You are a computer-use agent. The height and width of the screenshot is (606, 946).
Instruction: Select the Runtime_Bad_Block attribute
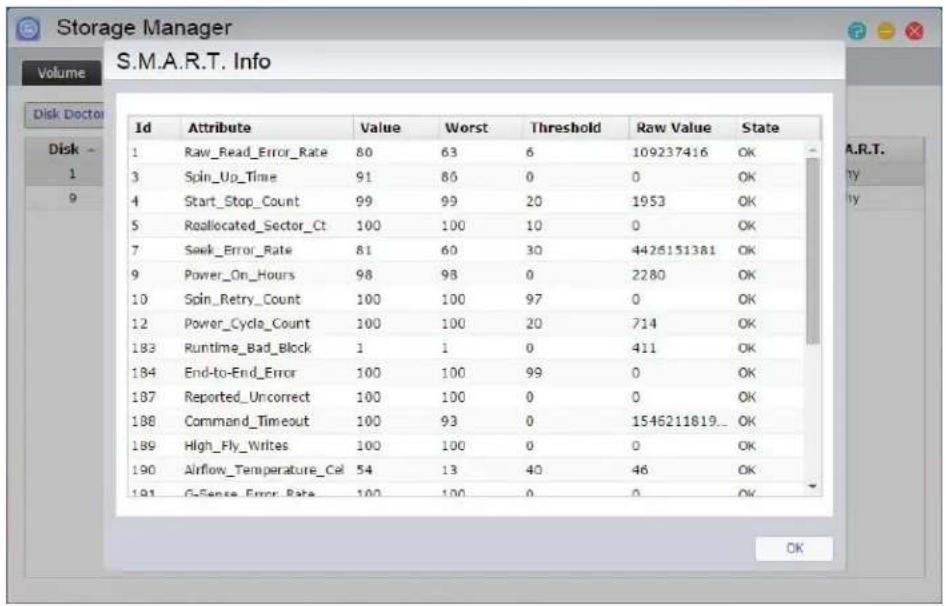pos(247,348)
